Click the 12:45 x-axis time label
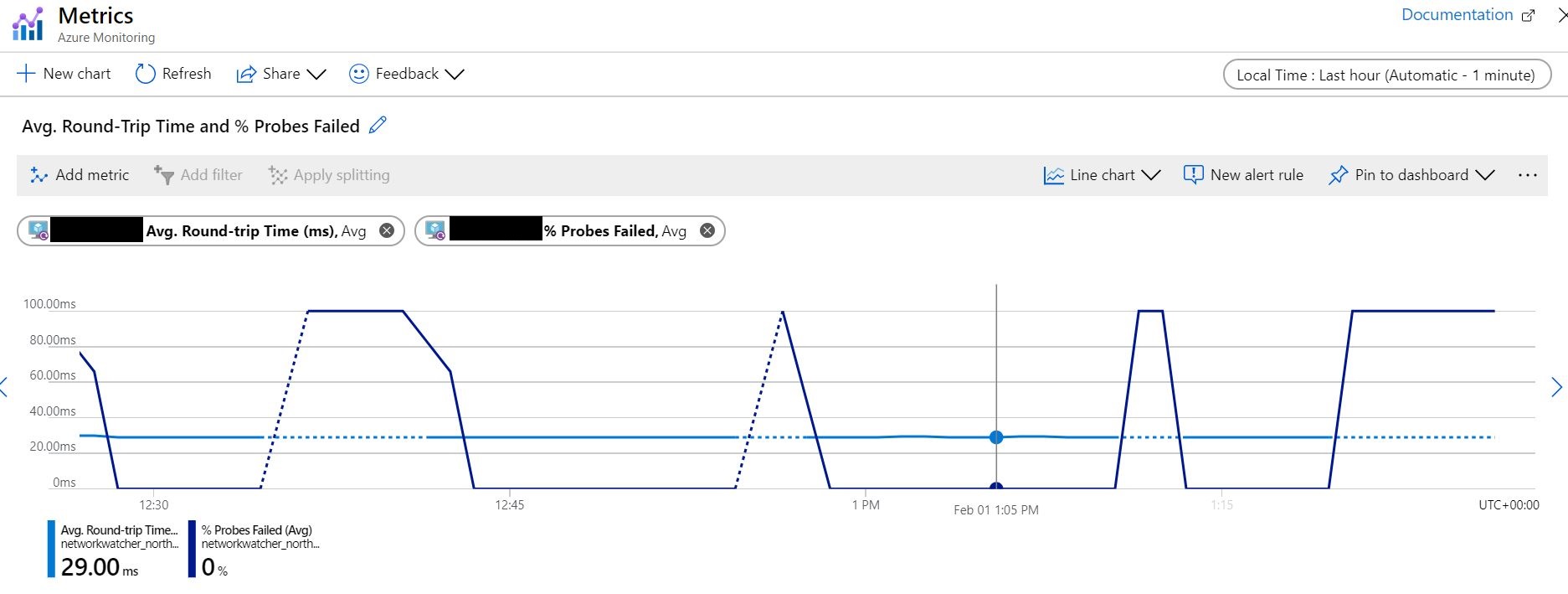The width and height of the screenshot is (1568, 594). coord(510,504)
